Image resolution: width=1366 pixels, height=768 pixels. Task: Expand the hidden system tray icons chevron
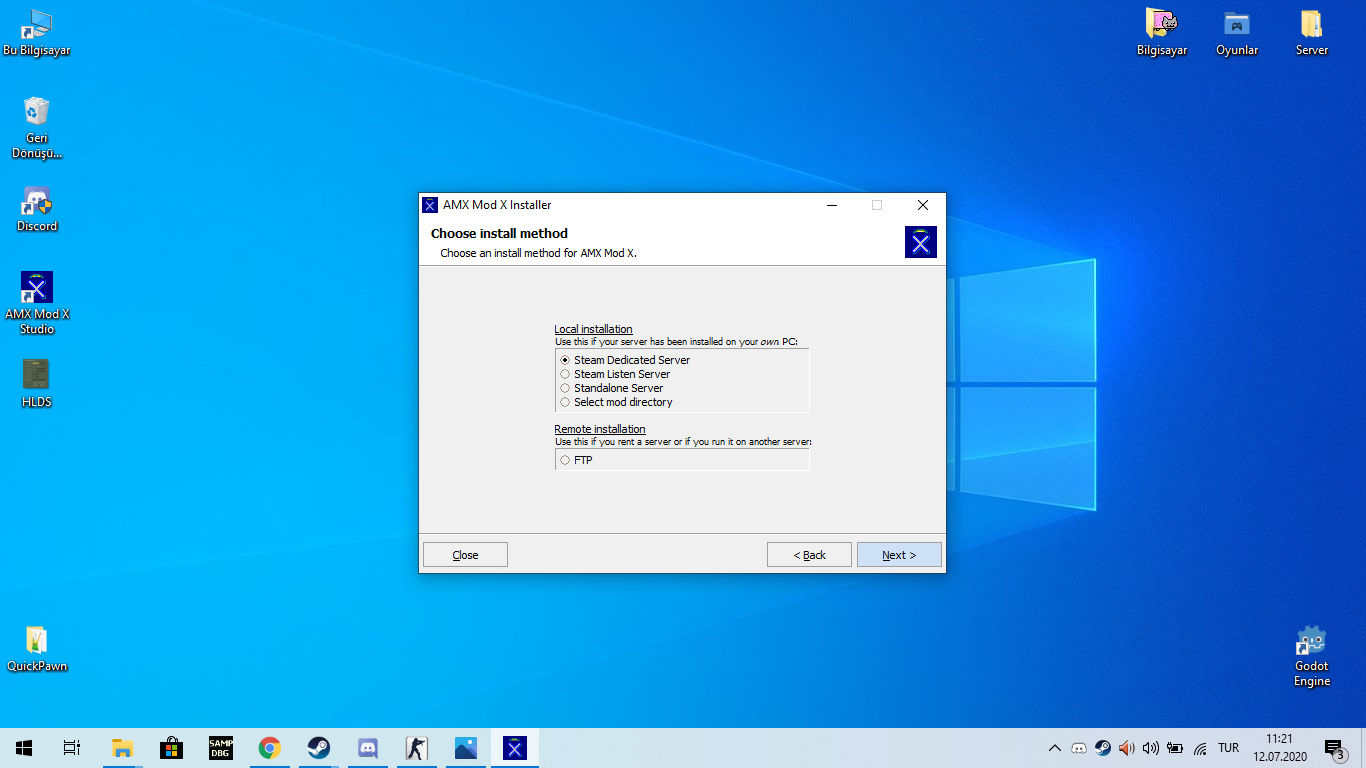click(1054, 748)
